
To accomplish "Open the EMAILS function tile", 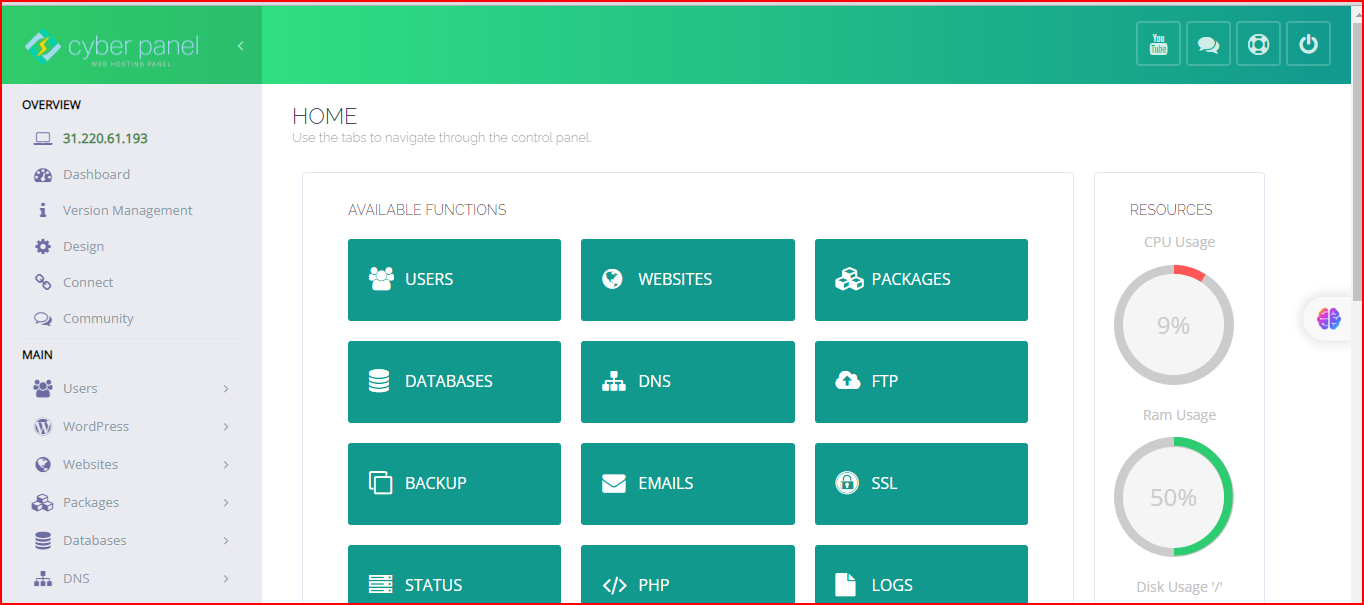I will point(687,483).
